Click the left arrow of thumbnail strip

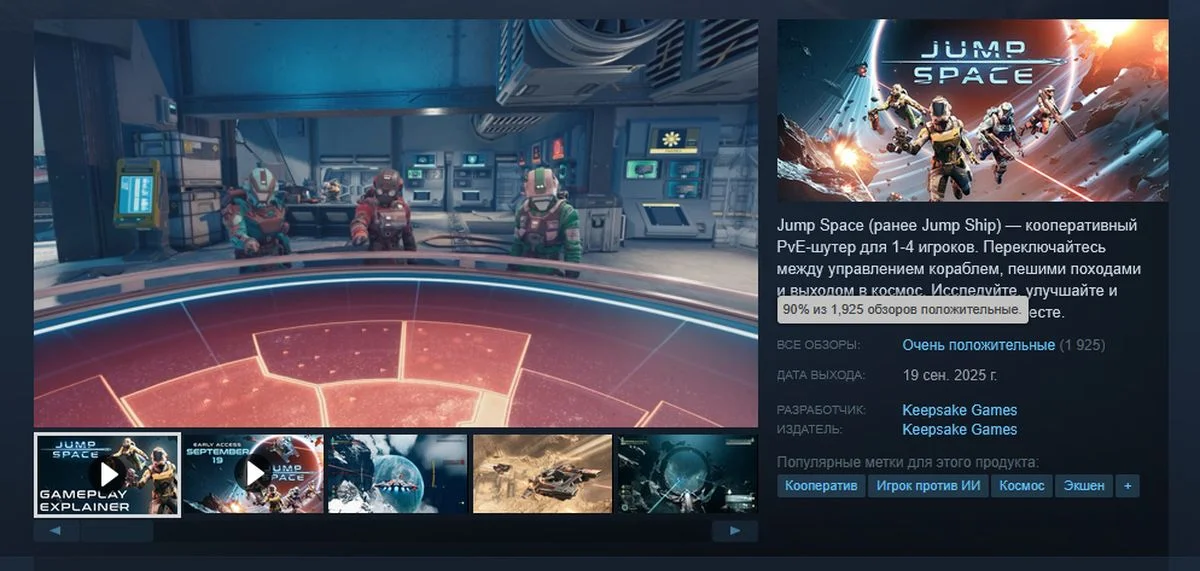(56, 531)
